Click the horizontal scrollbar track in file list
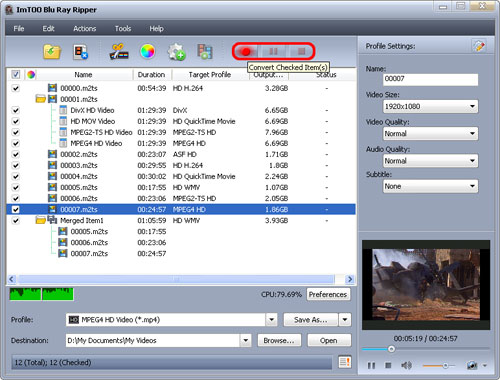This screenshot has height=380, width=500. pos(176,279)
